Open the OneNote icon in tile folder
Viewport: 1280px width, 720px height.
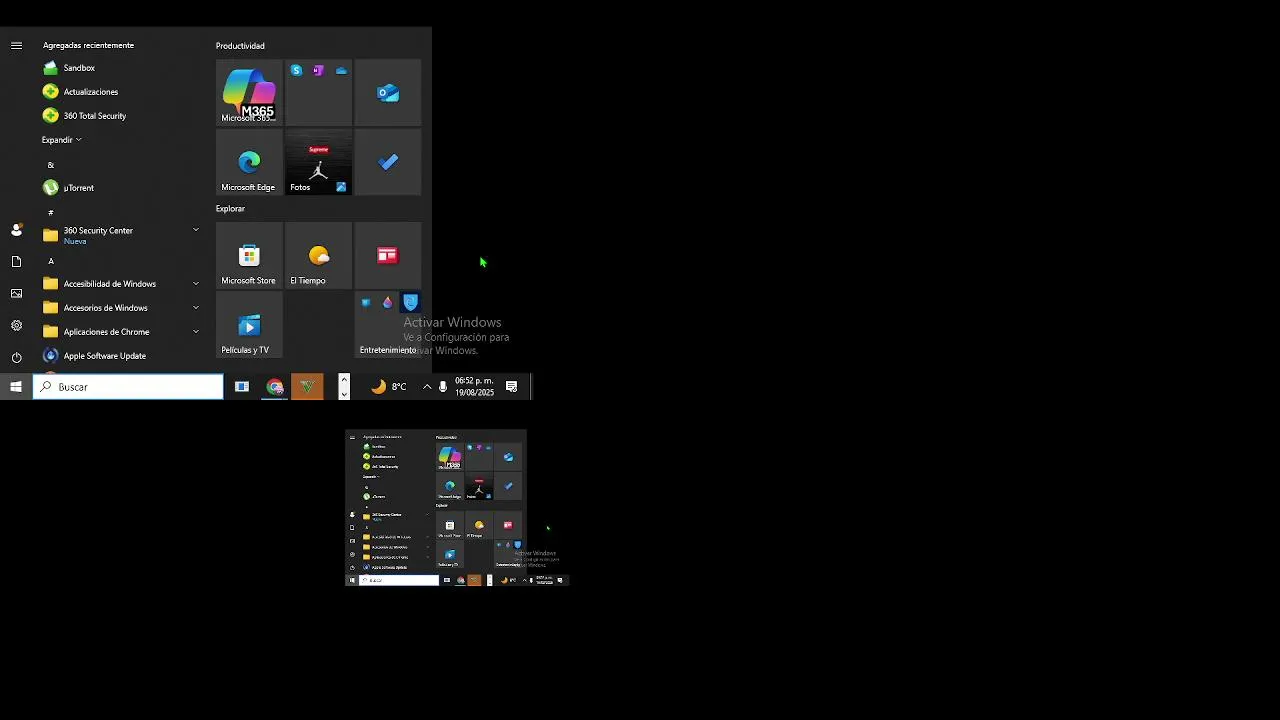point(318,70)
